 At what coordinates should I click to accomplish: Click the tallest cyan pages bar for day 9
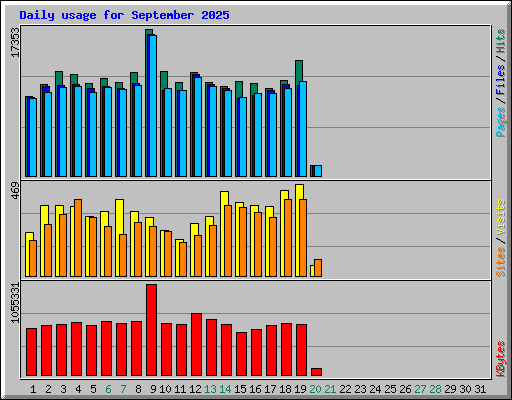(x=153, y=106)
